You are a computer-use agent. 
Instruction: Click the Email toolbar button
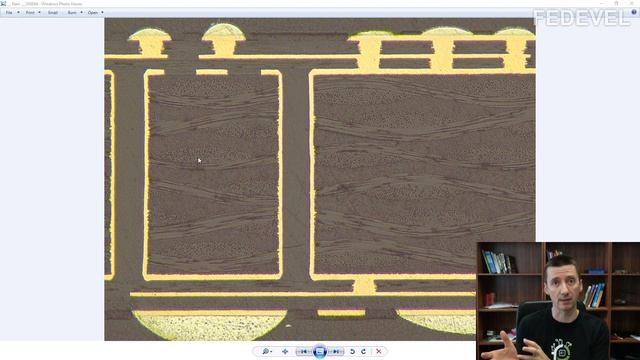click(53, 13)
